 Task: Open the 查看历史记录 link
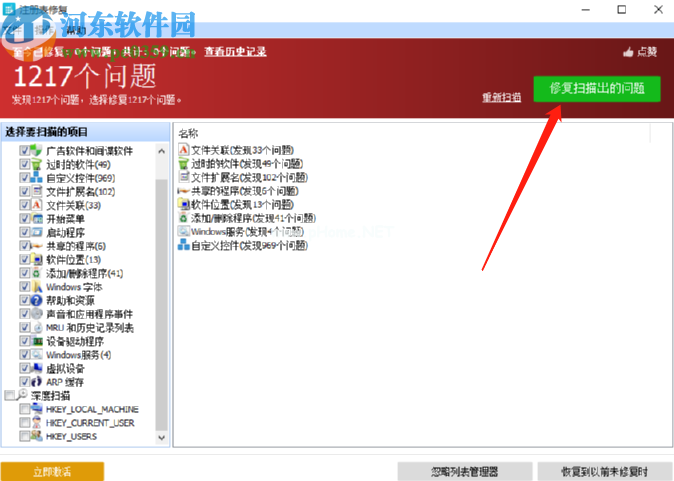coord(236,52)
